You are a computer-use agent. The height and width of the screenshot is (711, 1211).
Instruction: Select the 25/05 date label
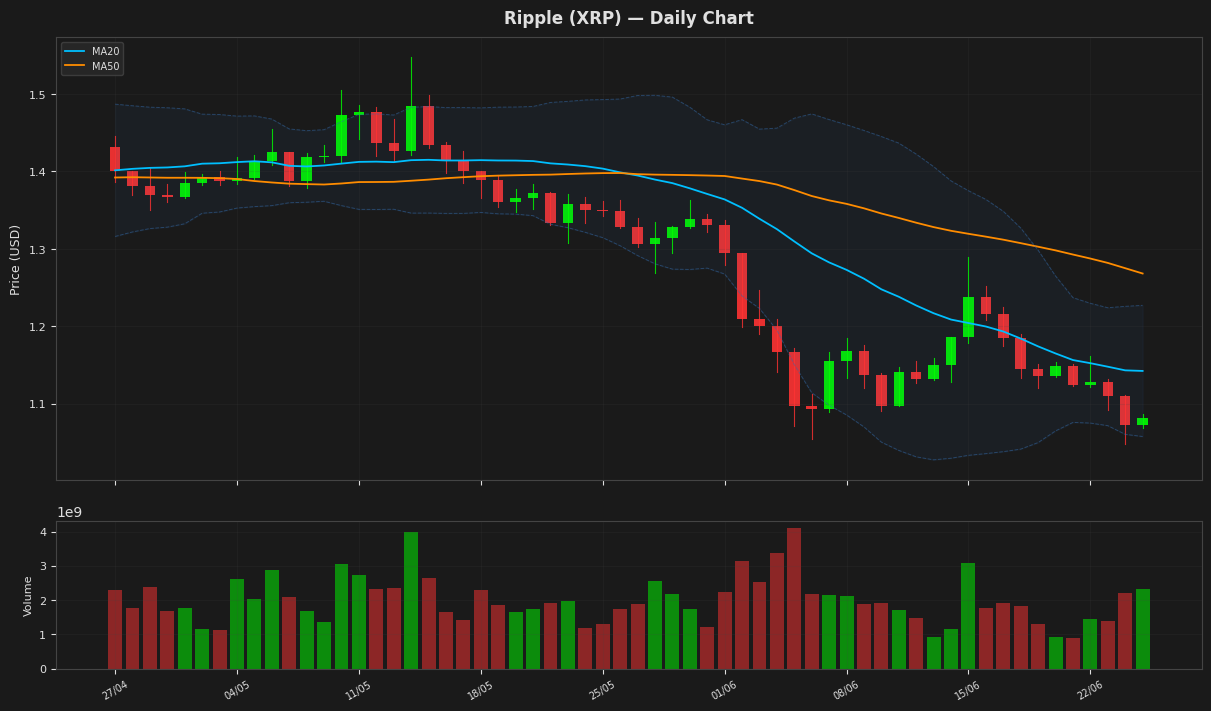[x=602, y=689]
